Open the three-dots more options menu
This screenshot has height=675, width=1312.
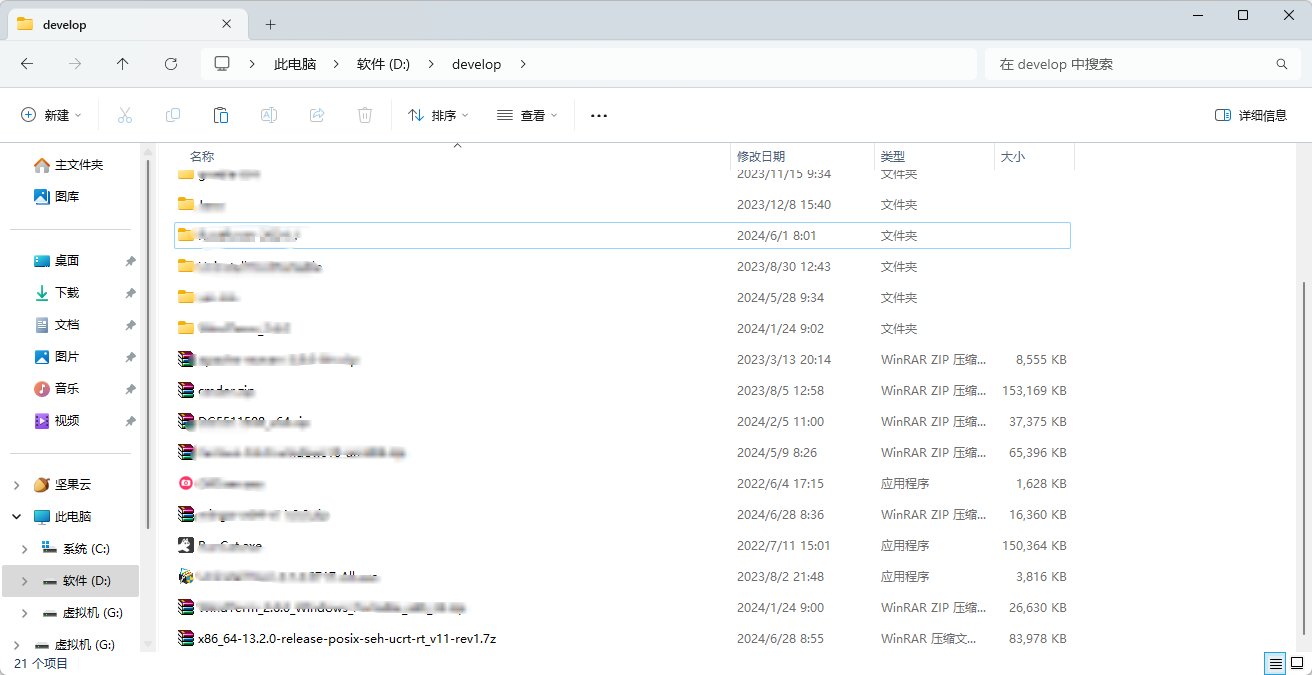(599, 115)
